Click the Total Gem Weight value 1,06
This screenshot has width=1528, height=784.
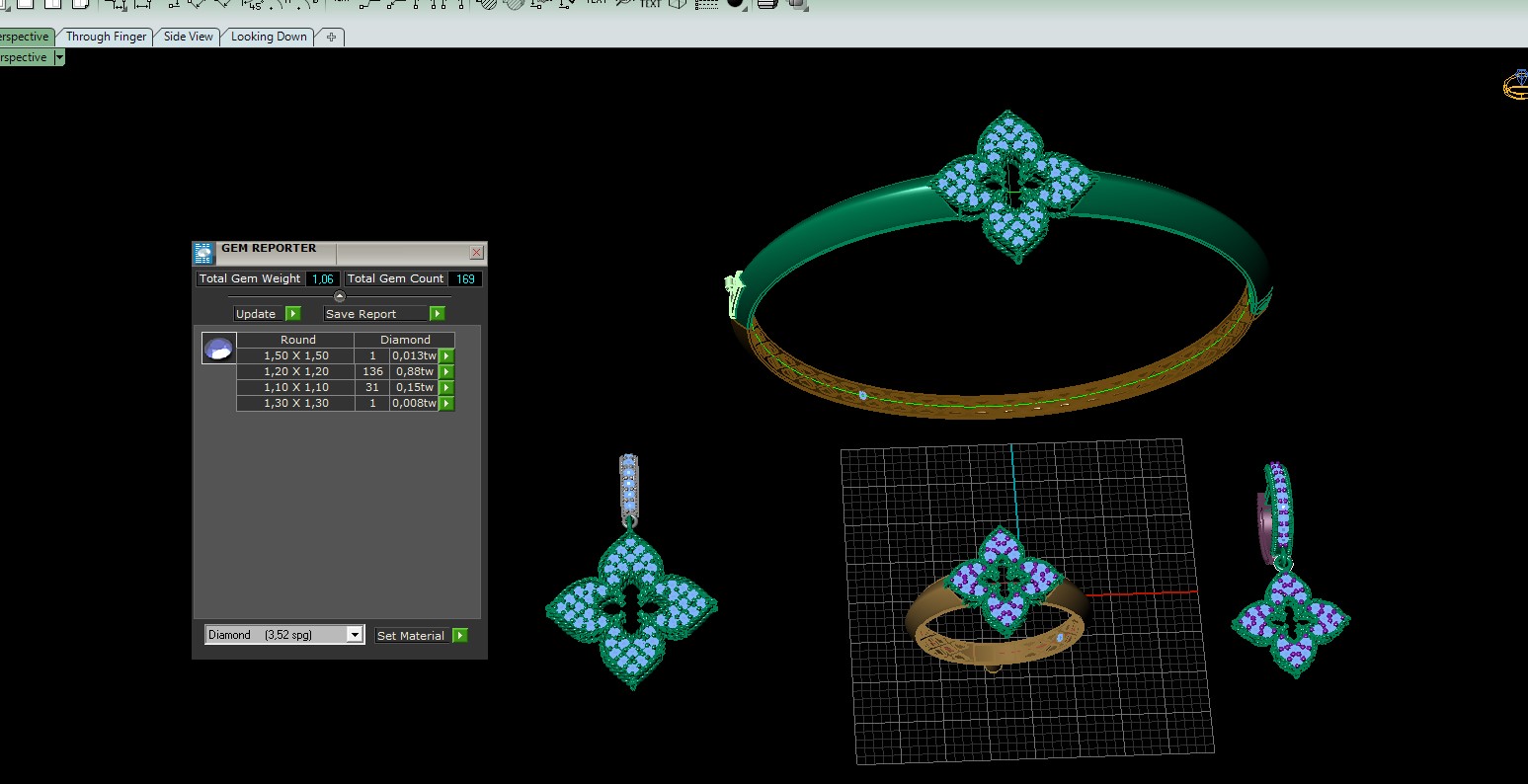(x=323, y=278)
